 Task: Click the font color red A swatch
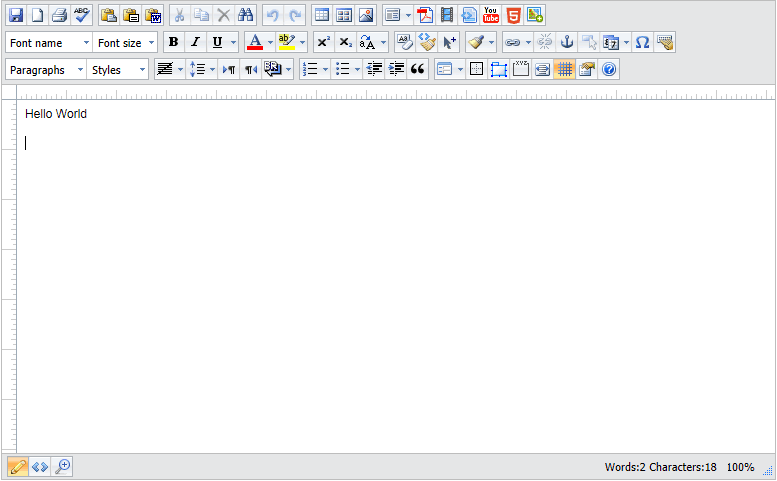254,42
